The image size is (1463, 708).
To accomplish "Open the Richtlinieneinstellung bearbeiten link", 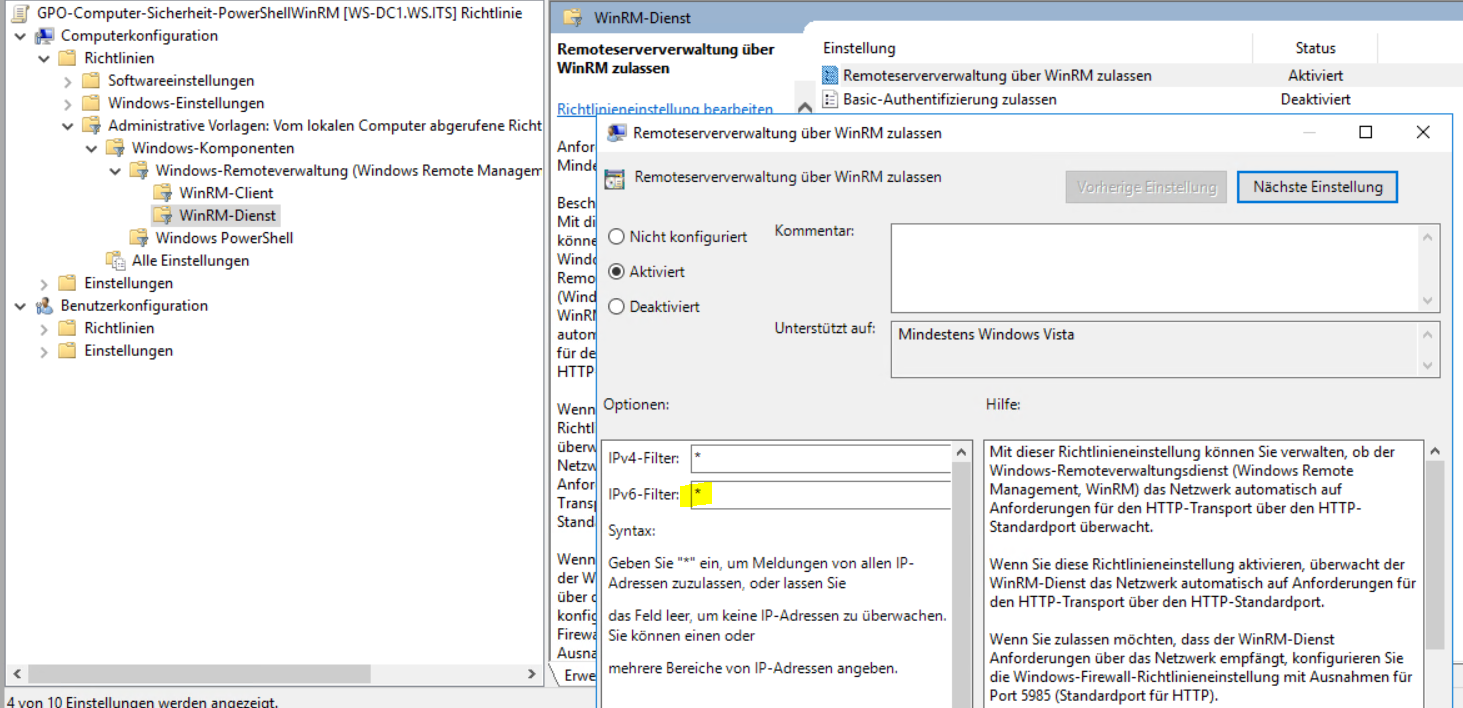I will pyautogui.click(x=665, y=109).
